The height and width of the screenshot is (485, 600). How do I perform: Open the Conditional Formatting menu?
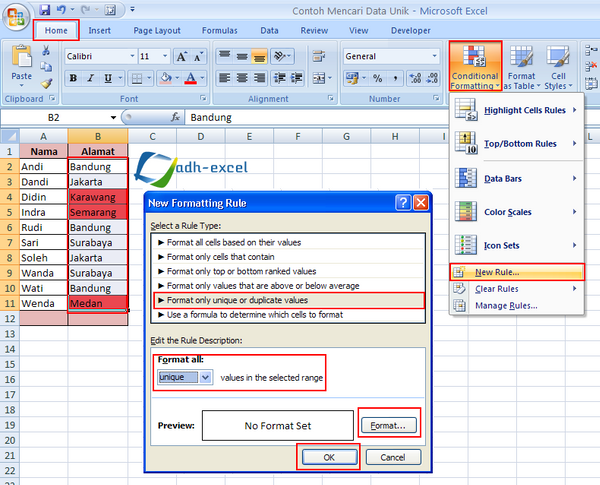pos(475,66)
